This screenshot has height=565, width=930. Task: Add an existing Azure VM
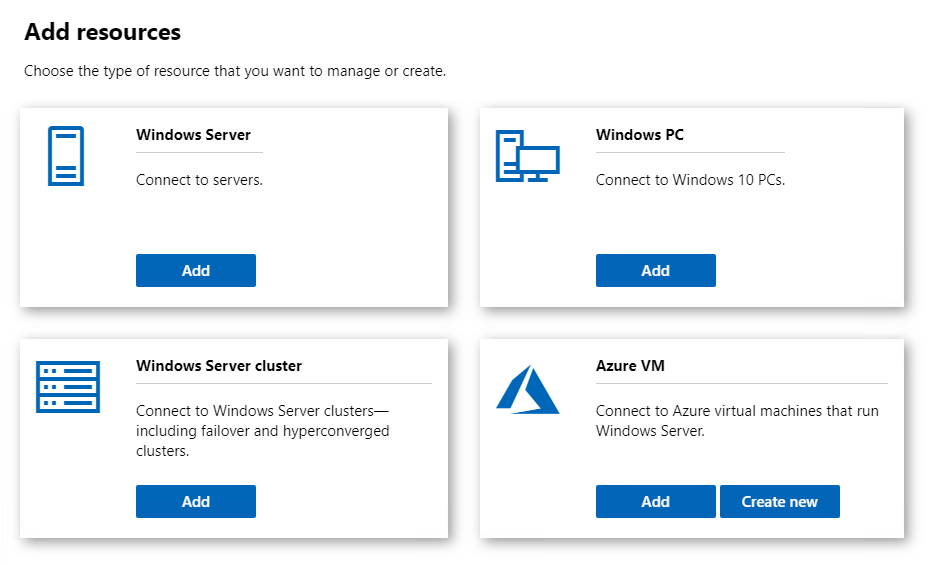tap(655, 502)
